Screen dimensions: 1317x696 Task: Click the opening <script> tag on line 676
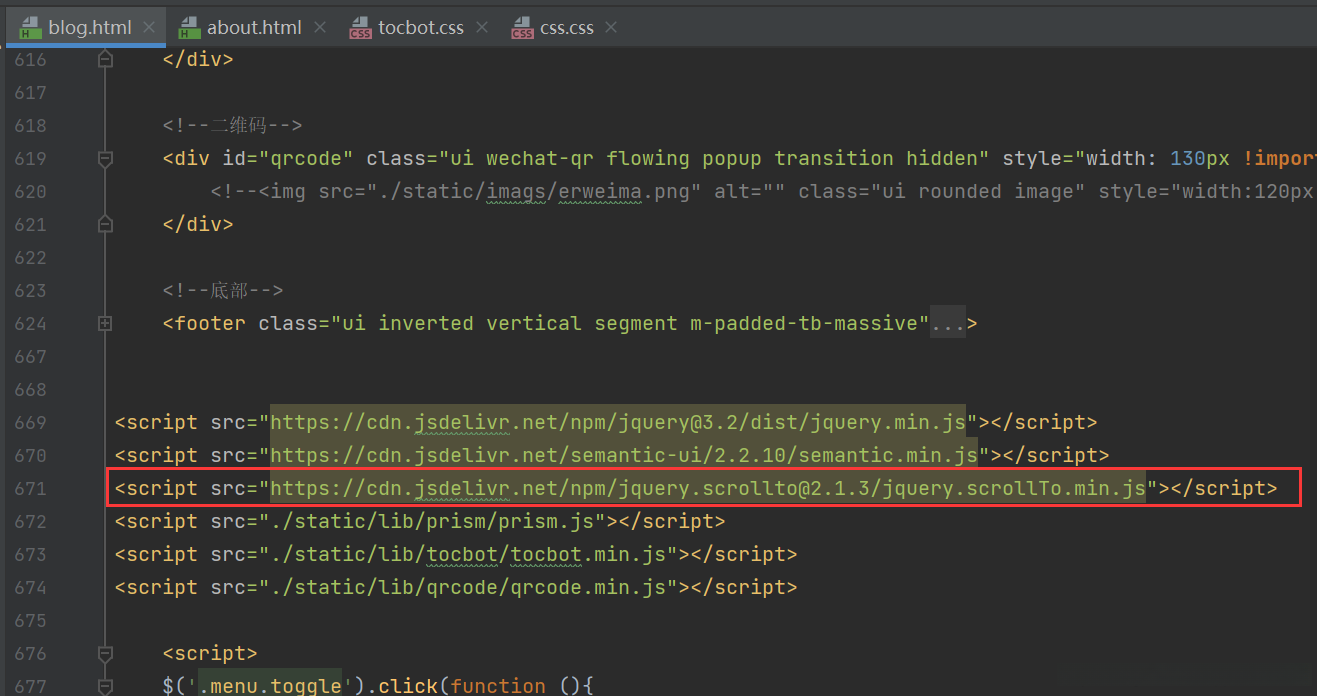(210, 653)
